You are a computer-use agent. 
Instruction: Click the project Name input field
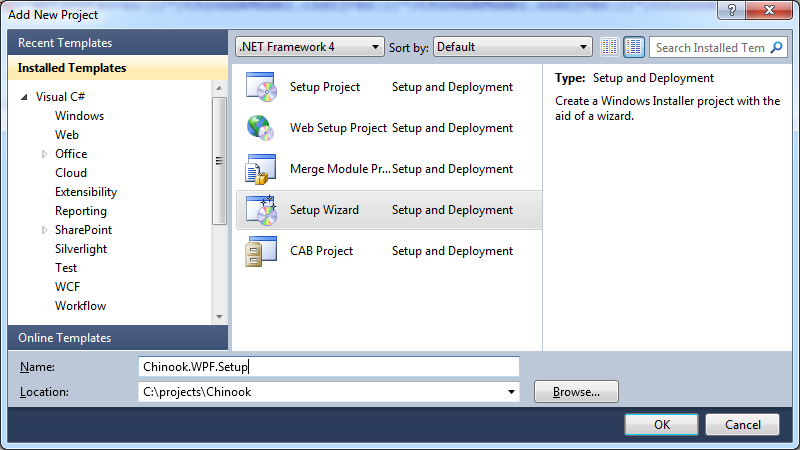coord(329,367)
